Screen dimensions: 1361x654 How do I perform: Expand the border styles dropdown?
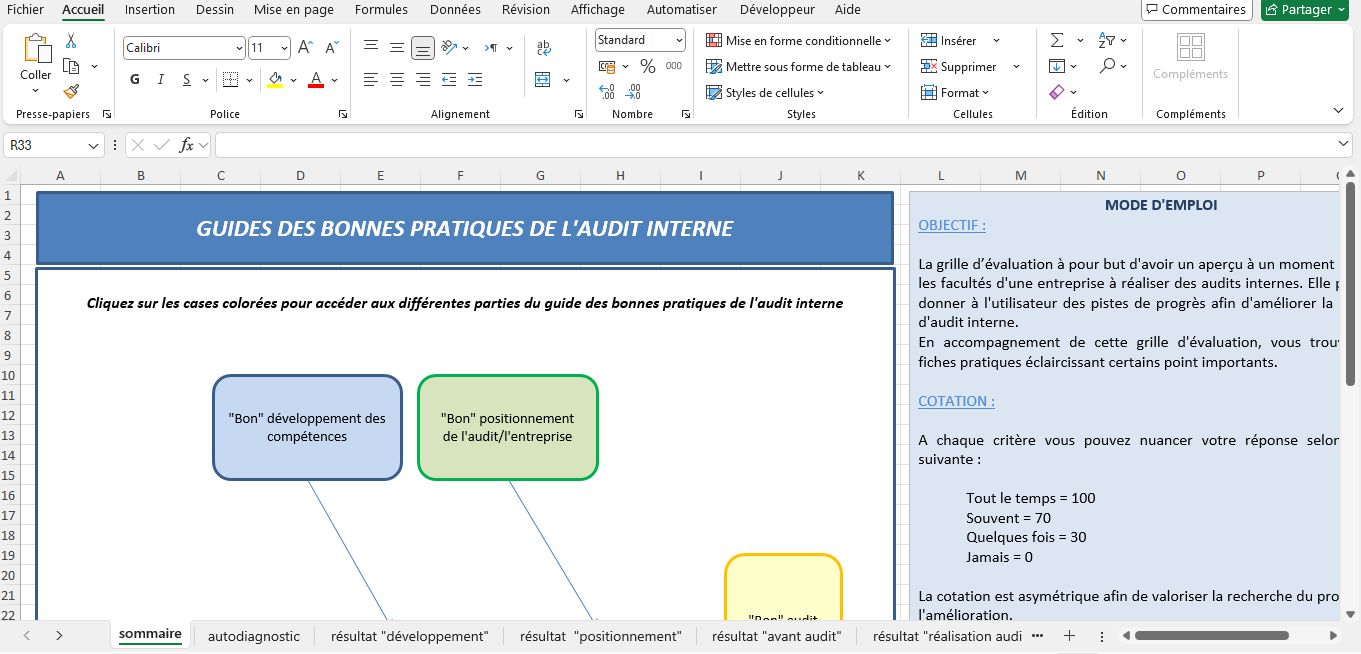(250, 80)
